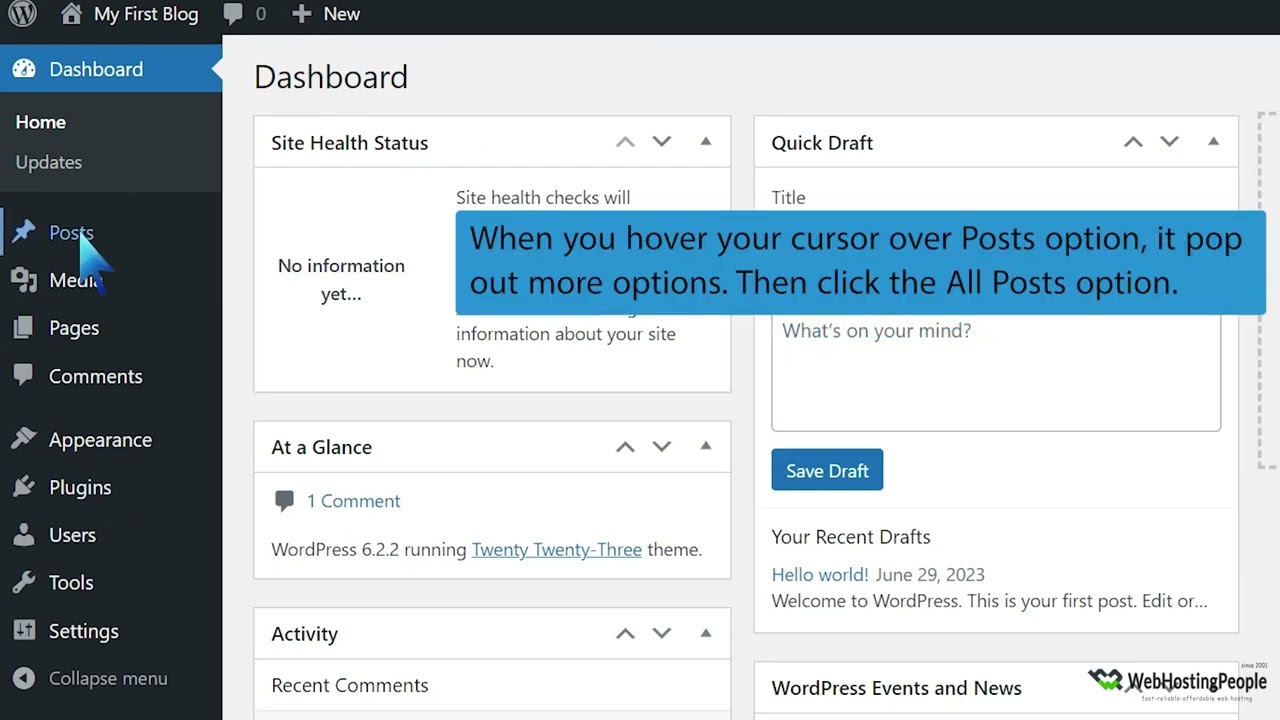Move Activity panel up

pos(625,633)
